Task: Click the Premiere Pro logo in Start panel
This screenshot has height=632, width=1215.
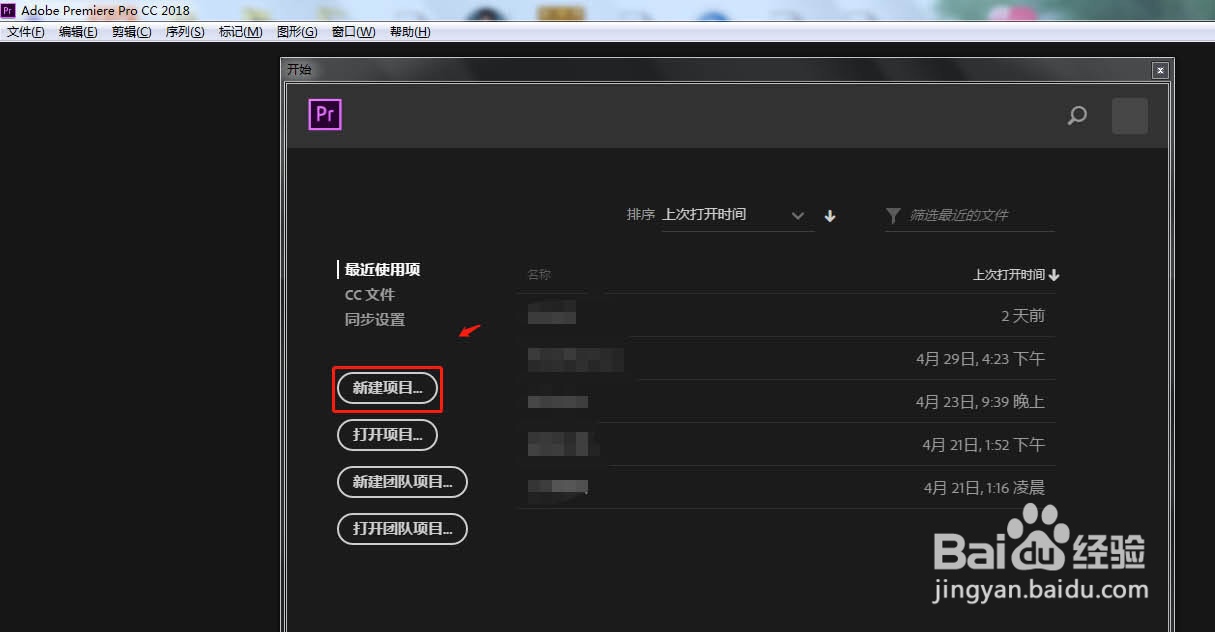Action: [x=325, y=115]
